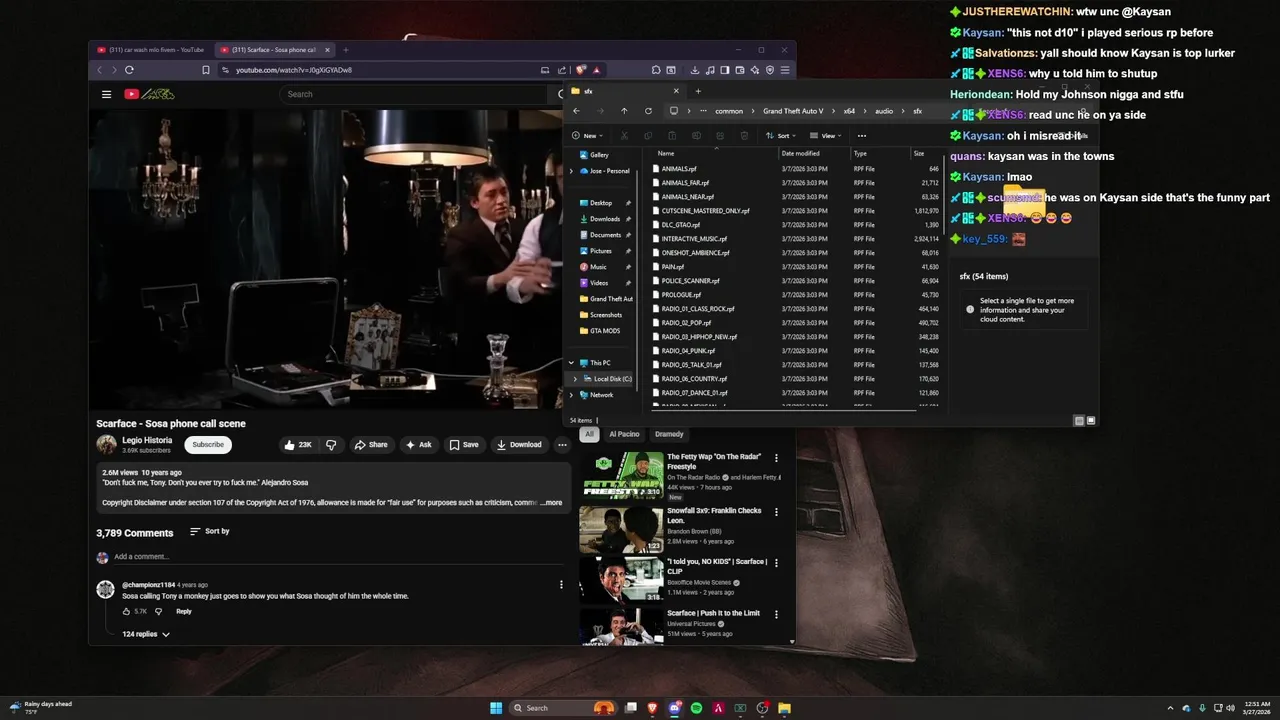
Task: Bookmark this page in browser
Action: (x=206, y=70)
